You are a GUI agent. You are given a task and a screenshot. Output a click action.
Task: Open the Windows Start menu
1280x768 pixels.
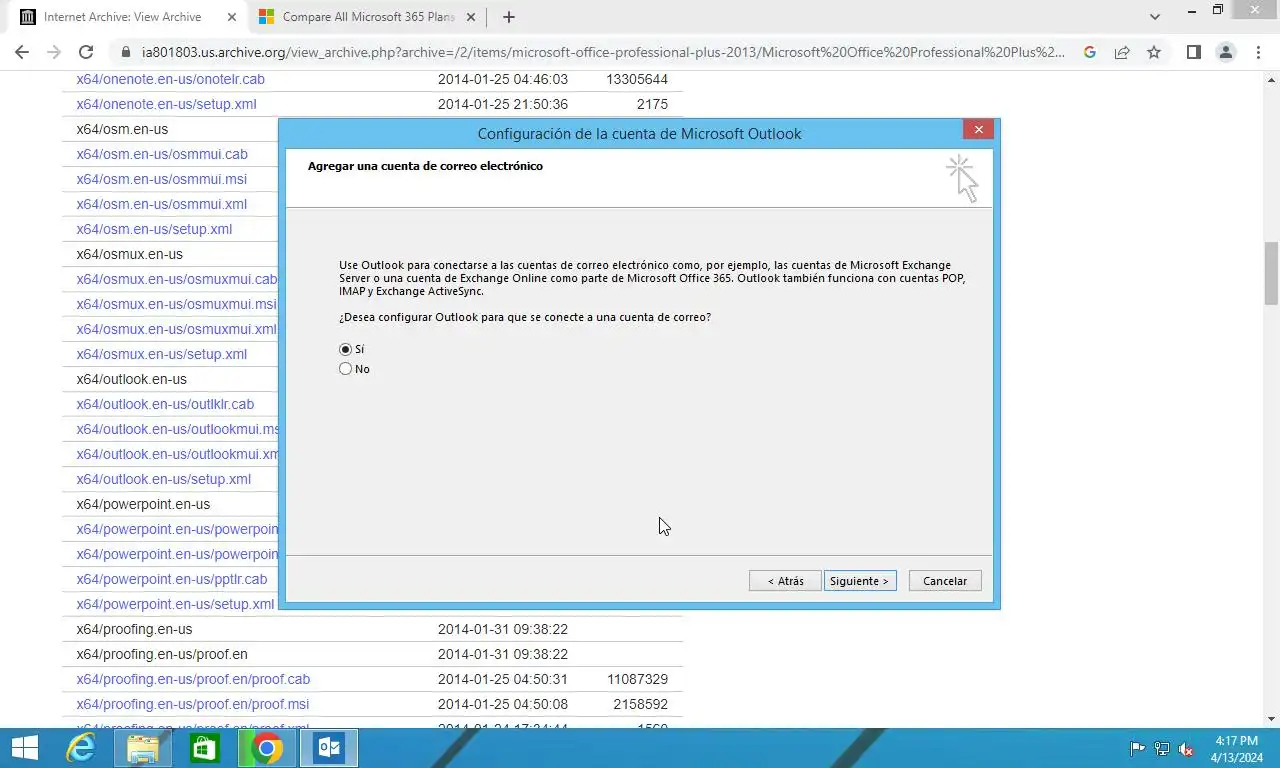click(25, 748)
